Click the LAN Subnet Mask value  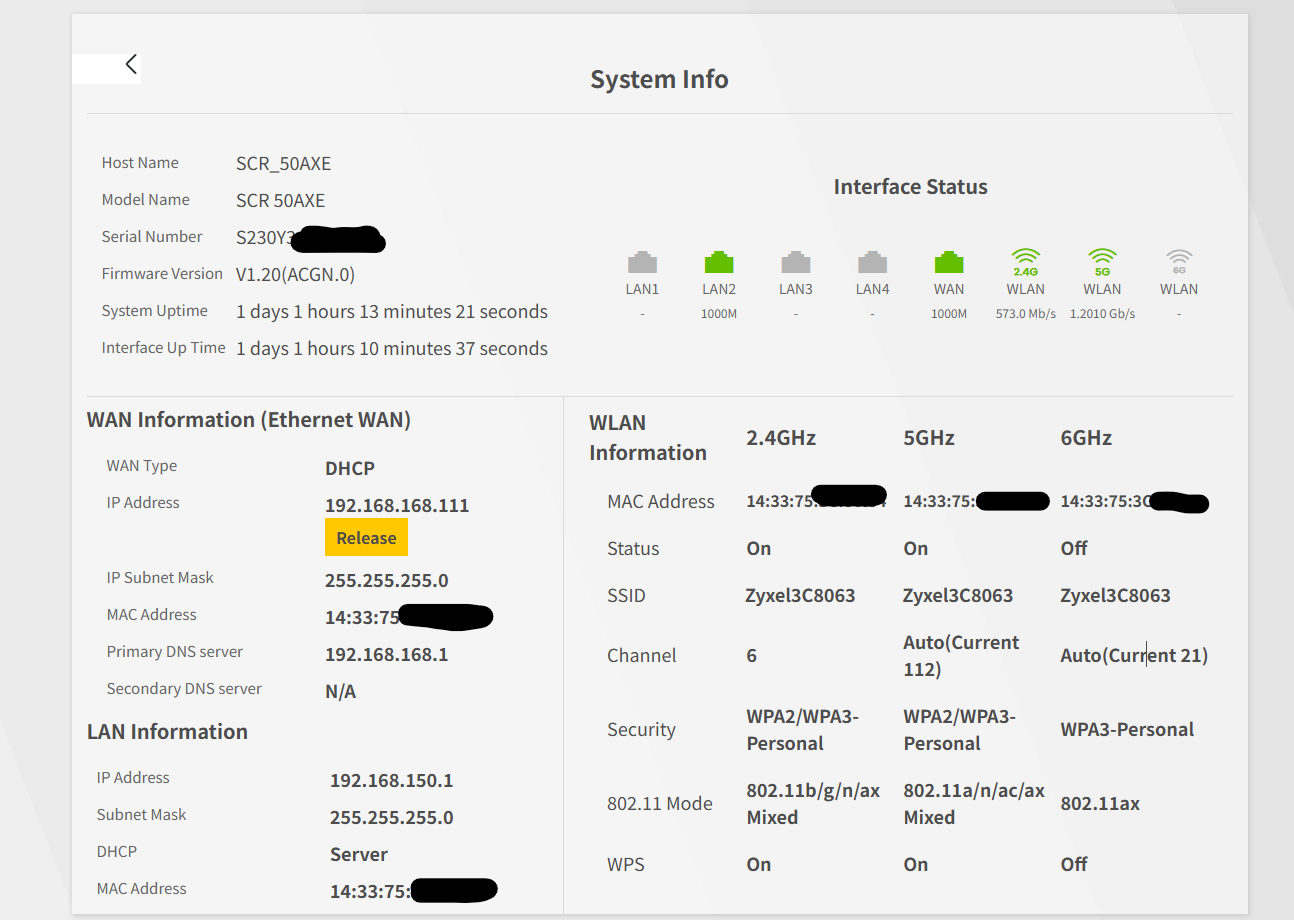pyautogui.click(x=392, y=818)
